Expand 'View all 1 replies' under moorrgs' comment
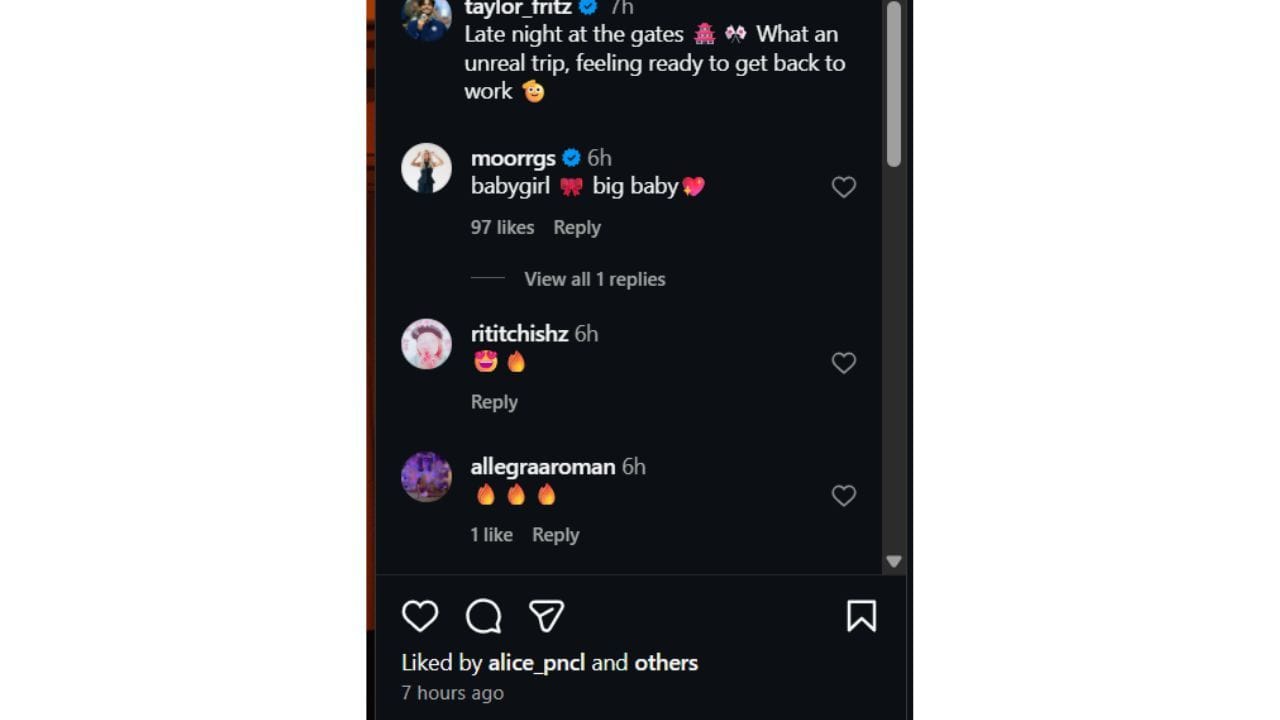The height and width of the screenshot is (720, 1280). click(594, 279)
